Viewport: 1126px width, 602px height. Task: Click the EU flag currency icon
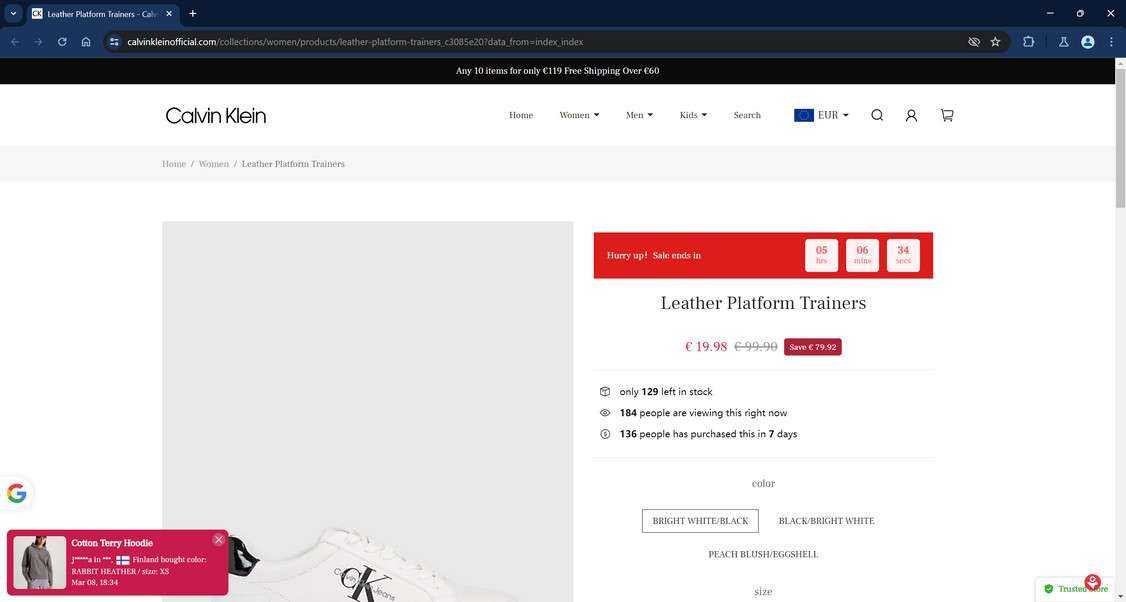[804, 115]
